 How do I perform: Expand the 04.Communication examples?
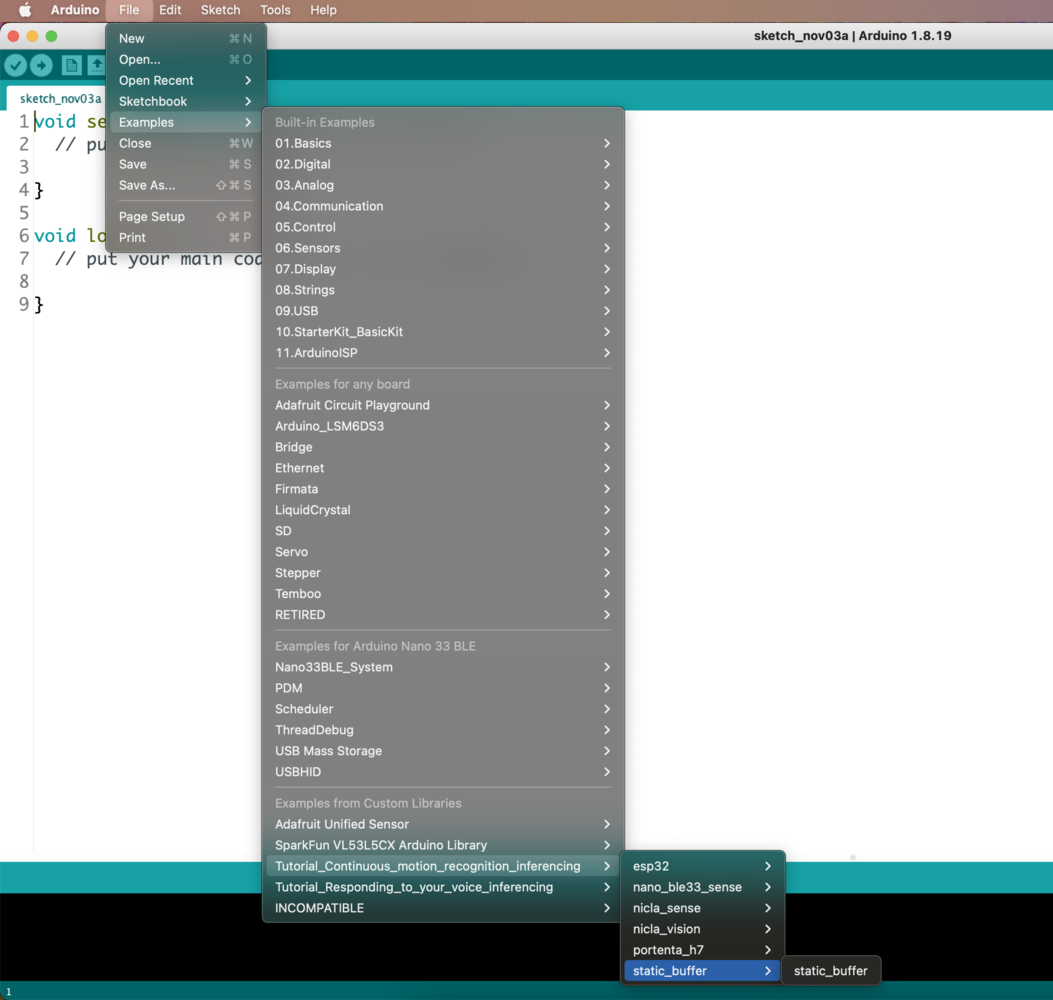click(x=443, y=206)
